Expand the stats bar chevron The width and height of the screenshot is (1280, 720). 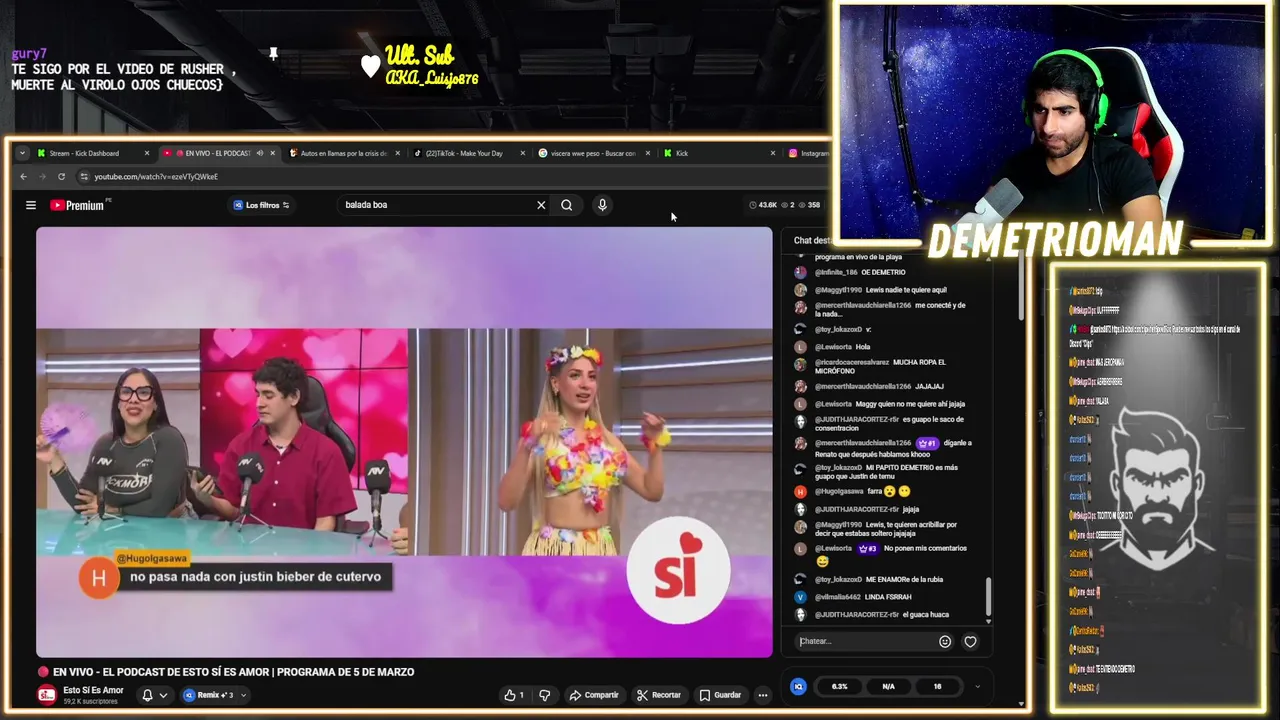click(977, 686)
